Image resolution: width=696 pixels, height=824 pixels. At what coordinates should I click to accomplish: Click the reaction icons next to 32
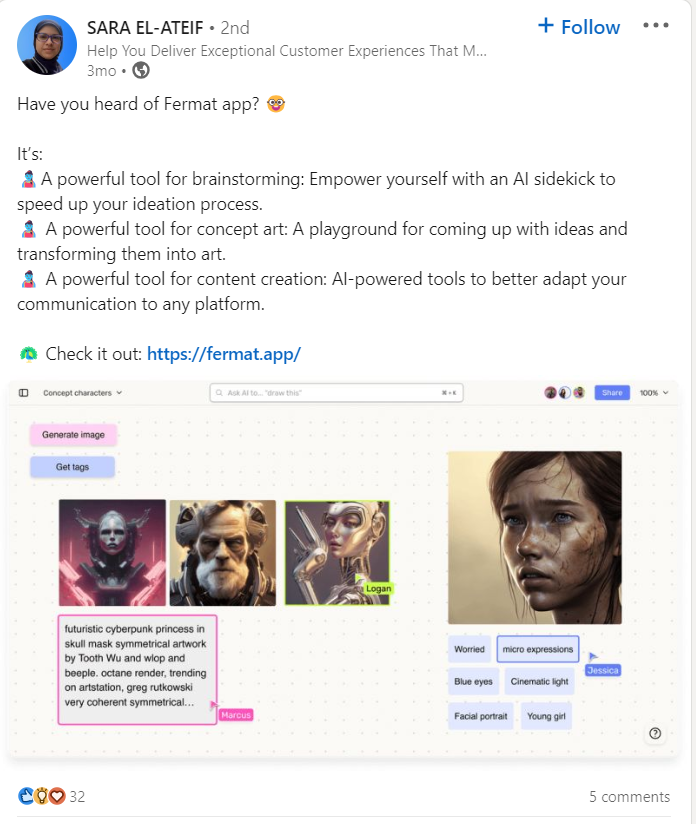pos(42,796)
